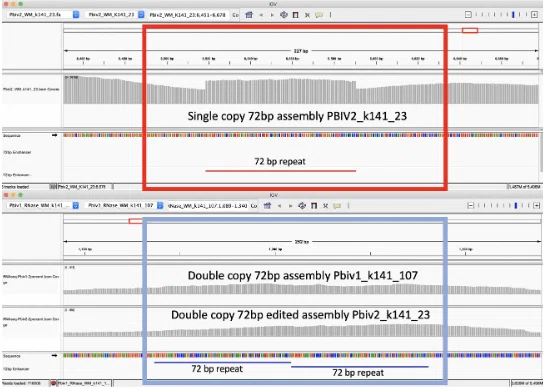
Task: Click red position marker on upper ideogram
Action: (470, 31)
